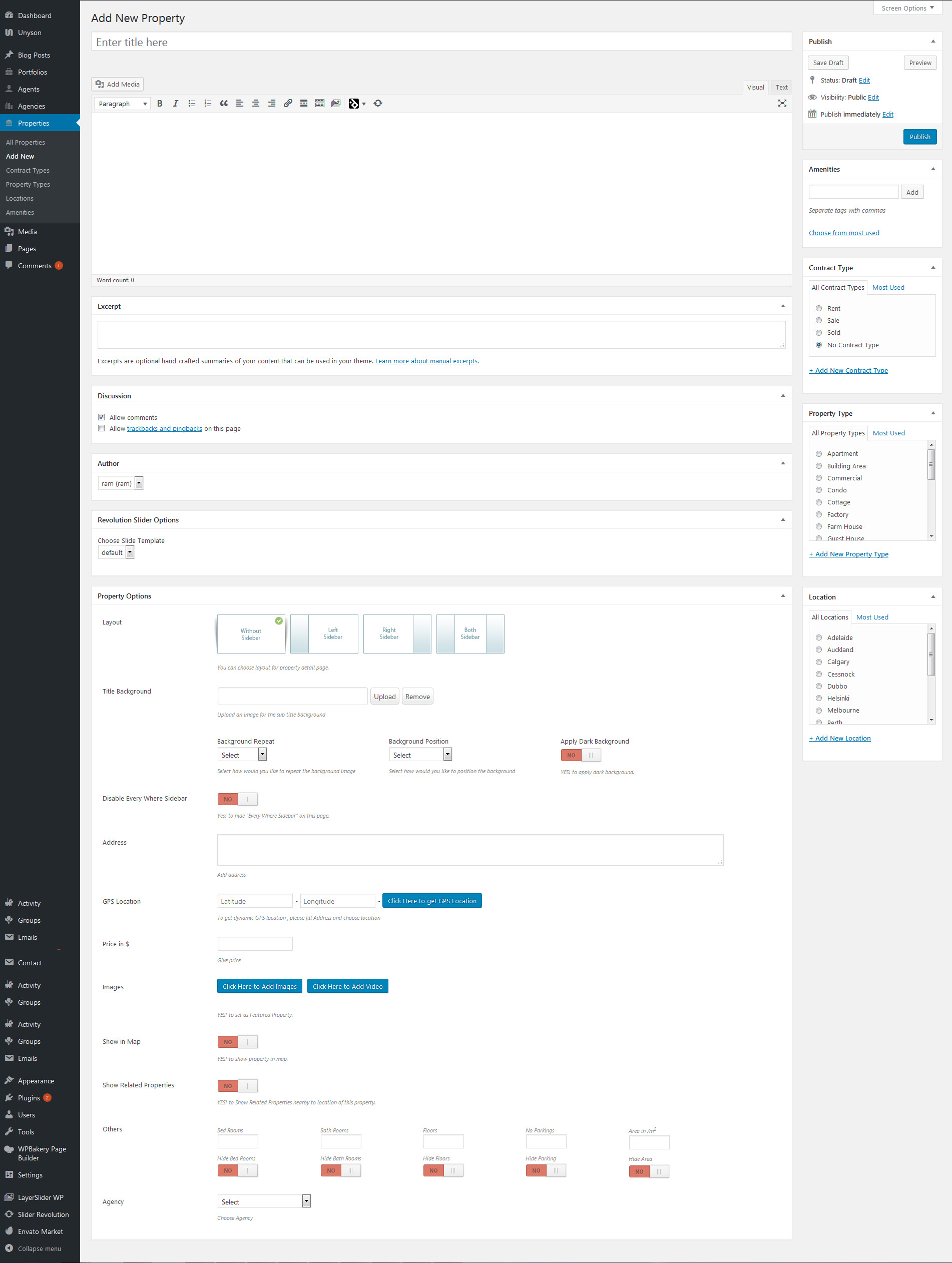The height and width of the screenshot is (1263, 952).
Task: Switch to the Text editor tab
Action: coord(781,88)
